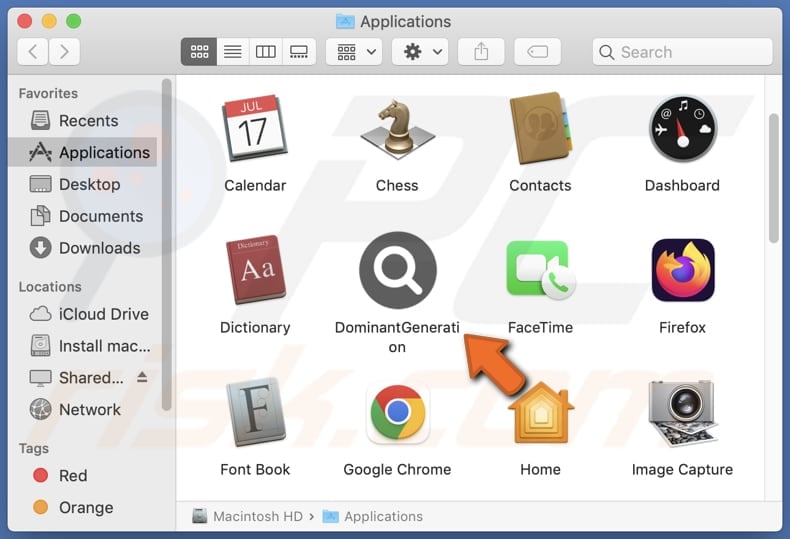Open the Firefox app icon
Image resolution: width=790 pixels, height=539 pixels.
coord(682,271)
